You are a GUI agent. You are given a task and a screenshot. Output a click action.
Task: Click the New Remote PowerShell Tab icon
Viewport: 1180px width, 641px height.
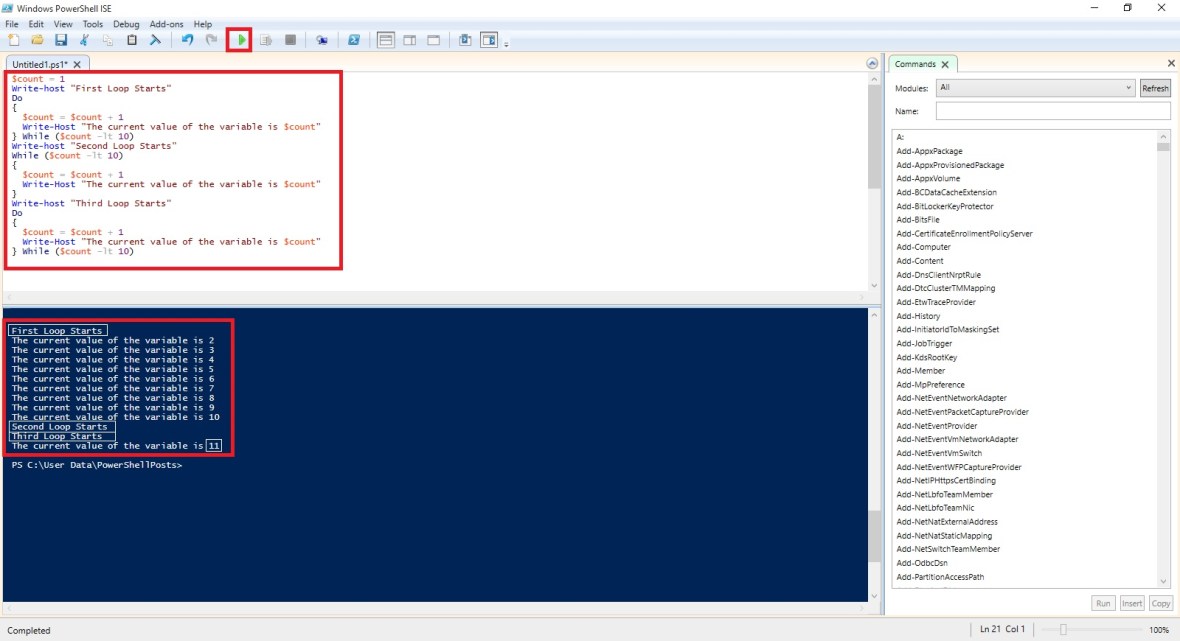click(x=322, y=40)
